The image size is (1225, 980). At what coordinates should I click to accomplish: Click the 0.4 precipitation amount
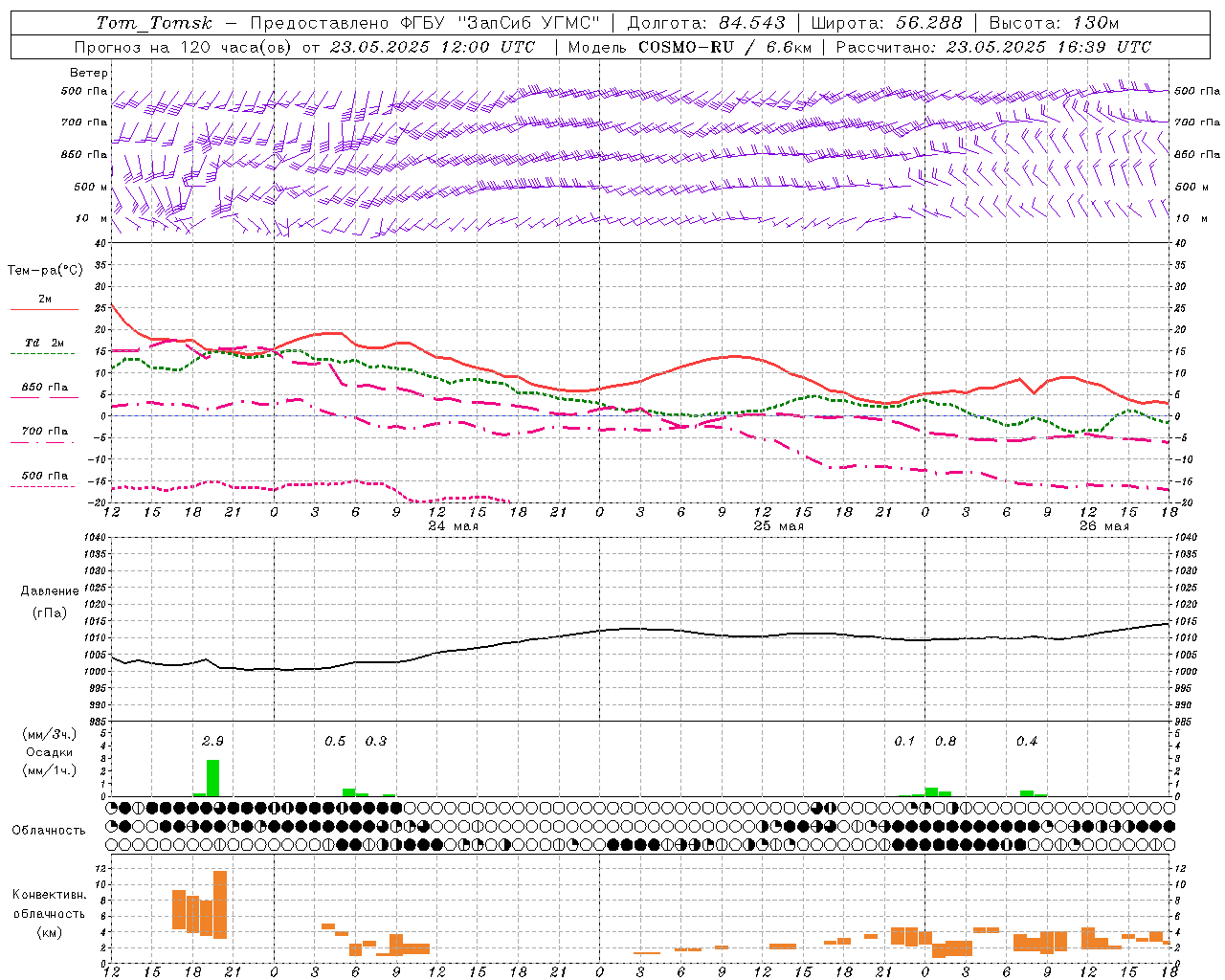coord(1027,741)
